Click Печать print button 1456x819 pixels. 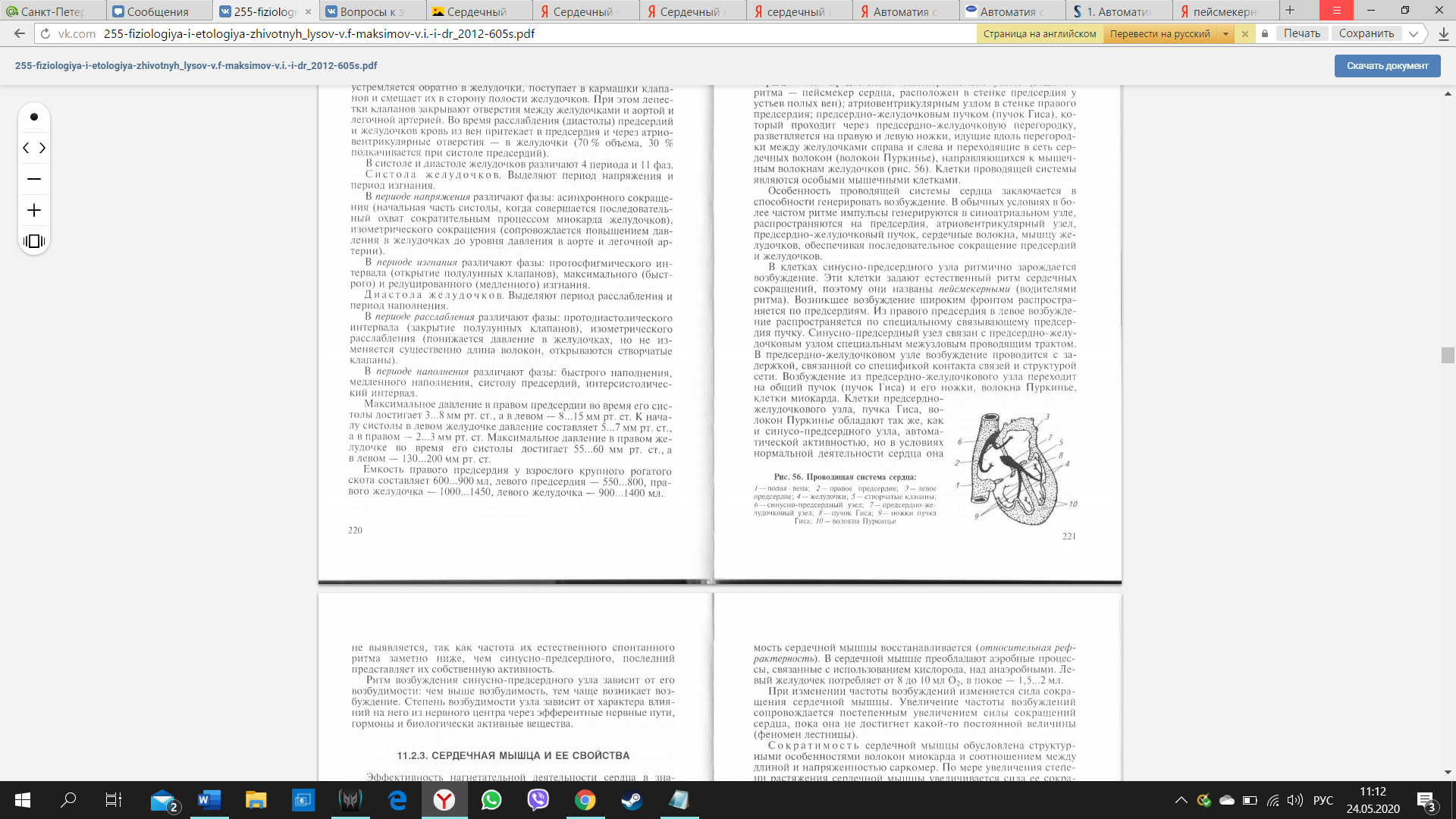tap(1301, 33)
